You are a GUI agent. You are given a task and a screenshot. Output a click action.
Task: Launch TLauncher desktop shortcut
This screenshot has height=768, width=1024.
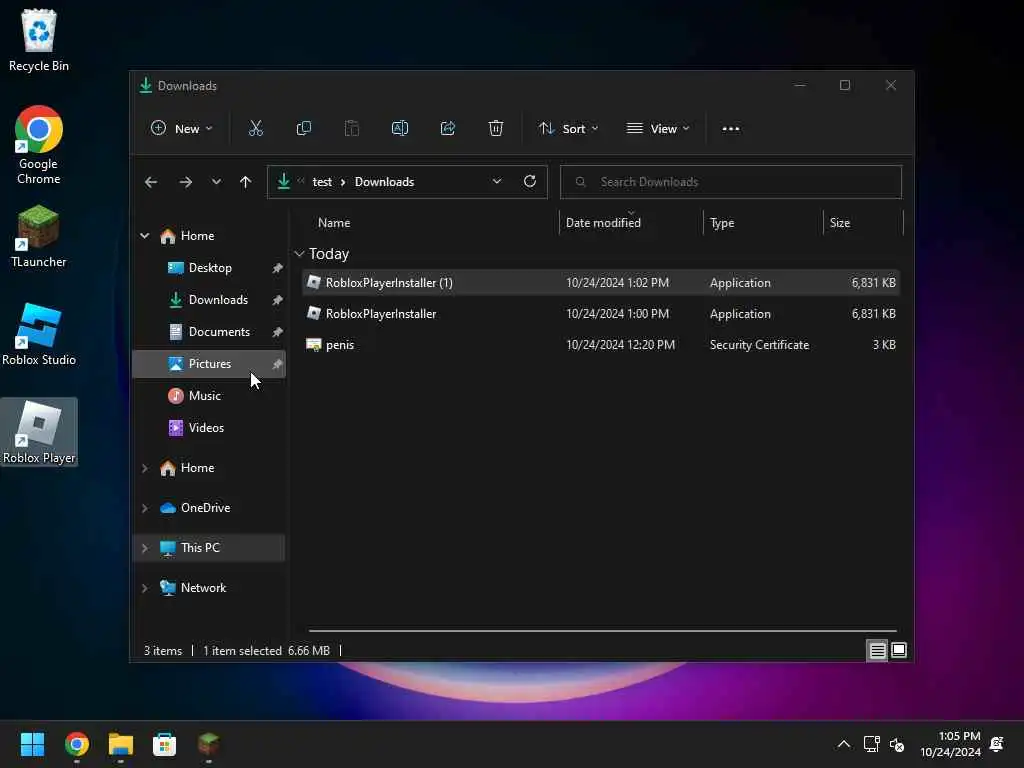(x=39, y=236)
